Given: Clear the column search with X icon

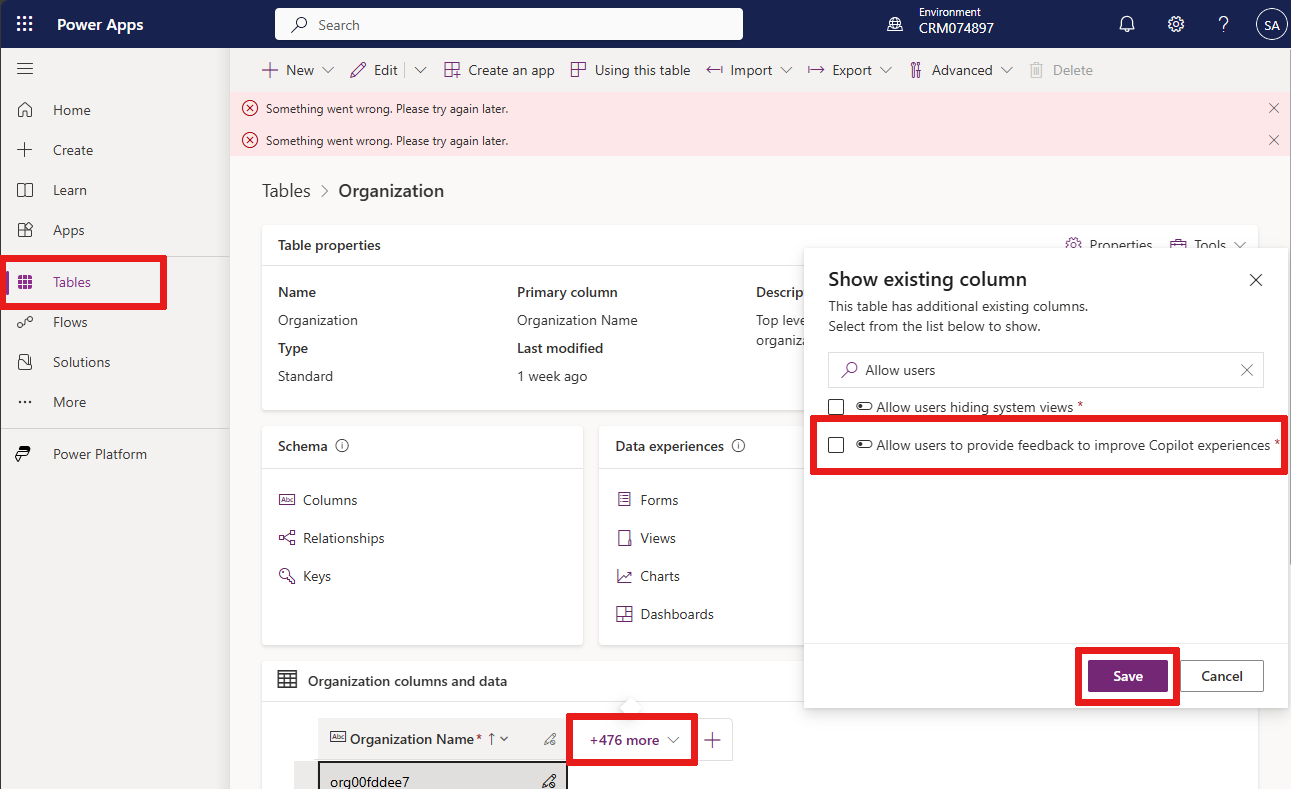Looking at the screenshot, I should [1246, 370].
